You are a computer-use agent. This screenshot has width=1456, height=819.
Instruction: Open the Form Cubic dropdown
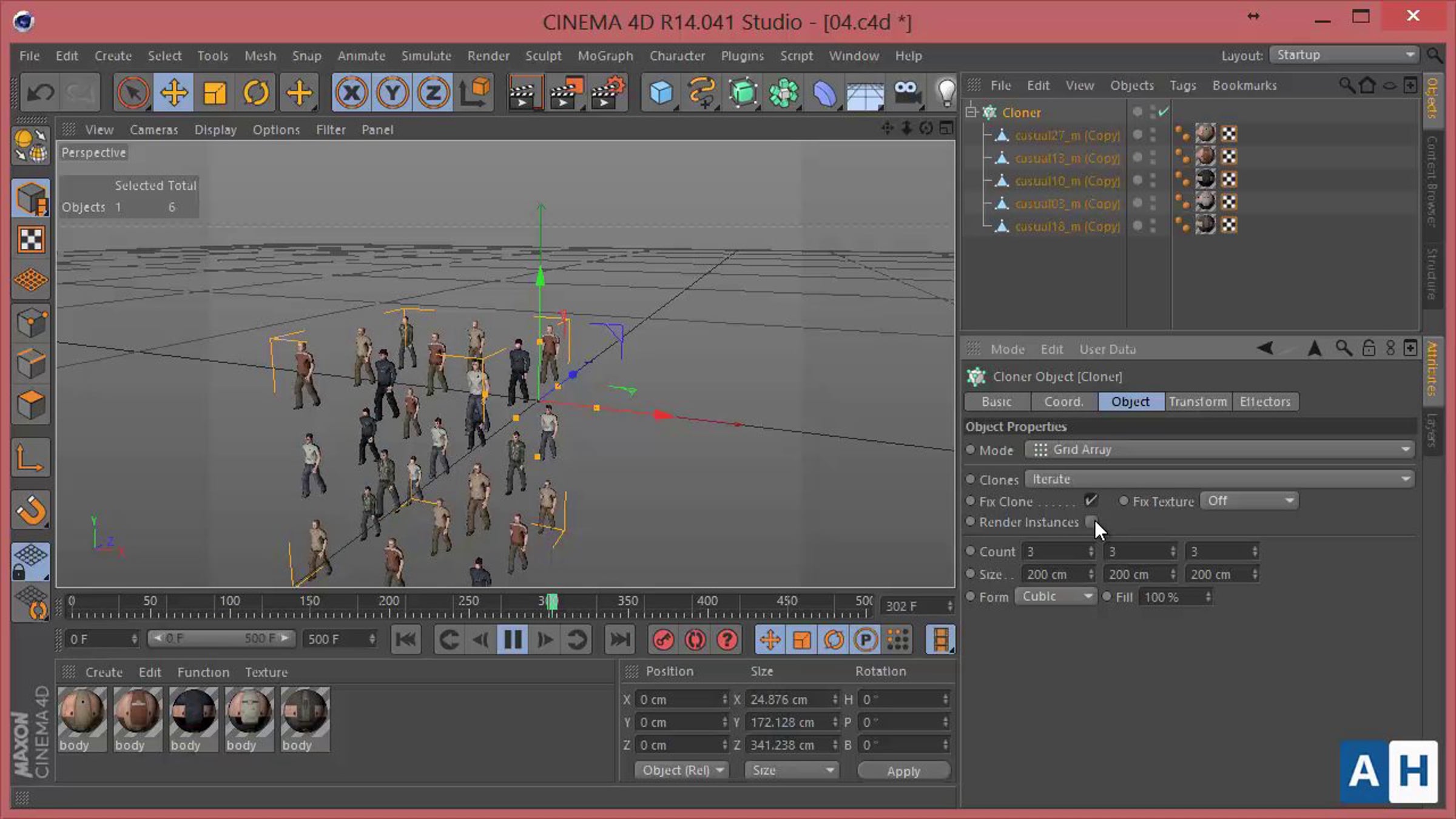(x=1055, y=596)
